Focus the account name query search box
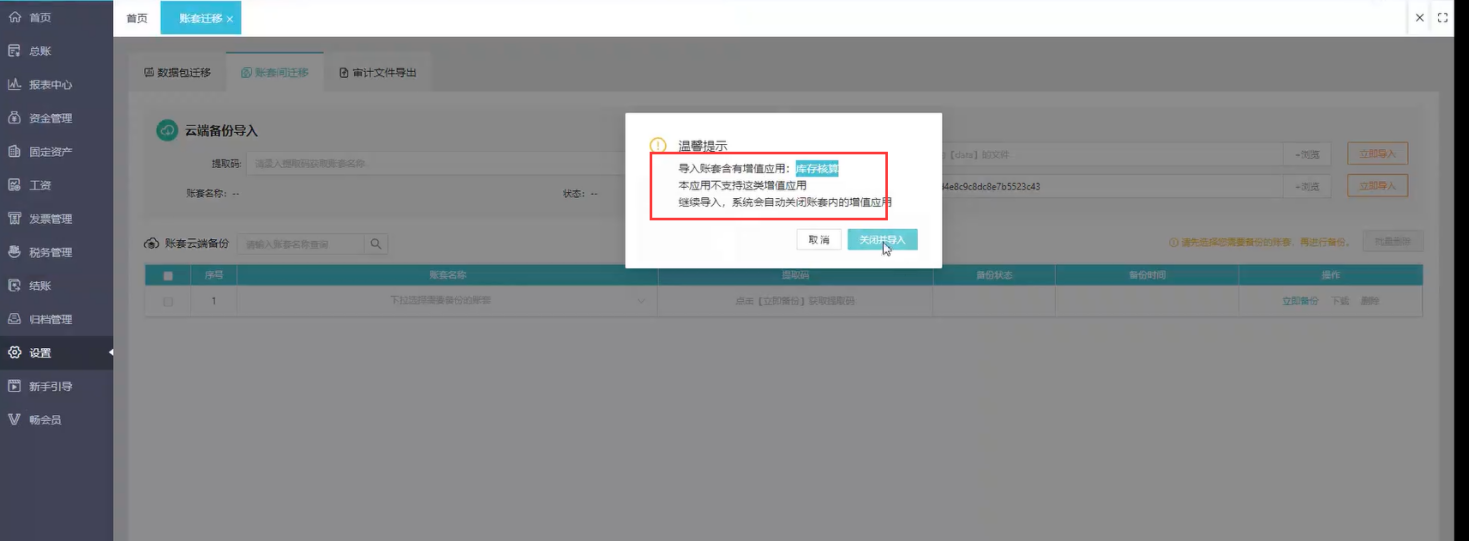This screenshot has height=541, width=1469. click(x=301, y=244)
